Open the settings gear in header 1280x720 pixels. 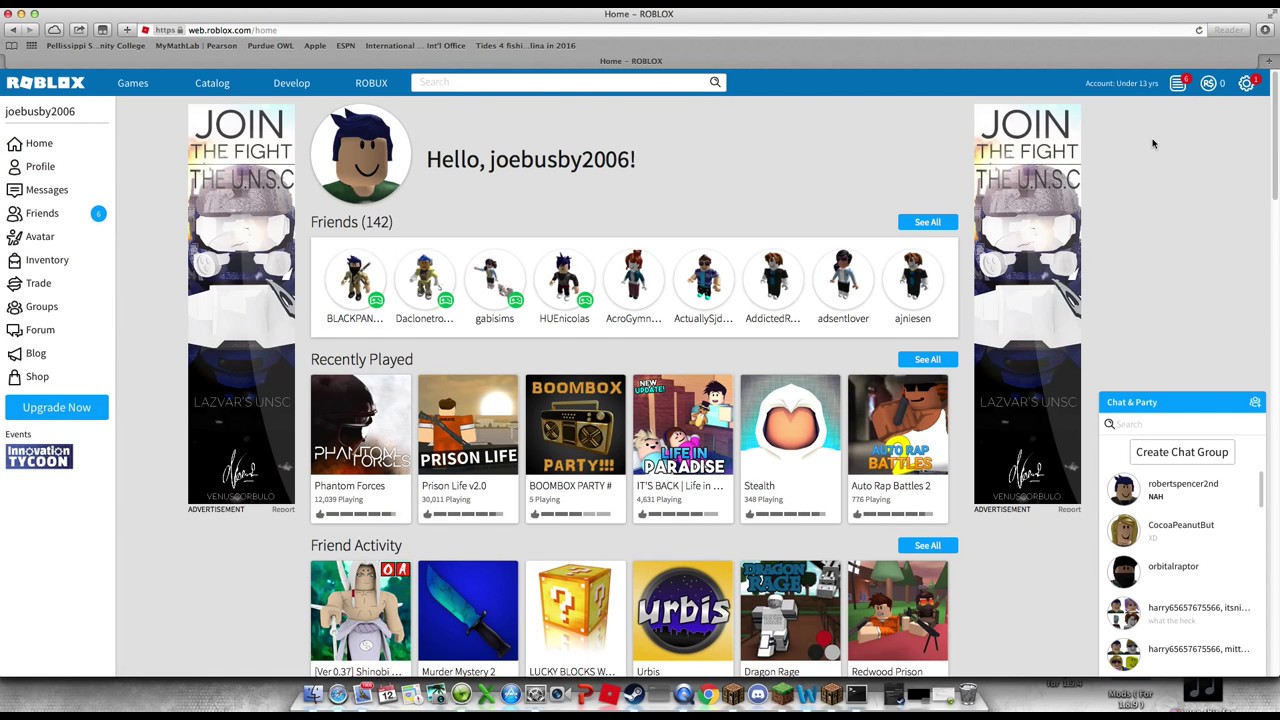pos(1246,83)
